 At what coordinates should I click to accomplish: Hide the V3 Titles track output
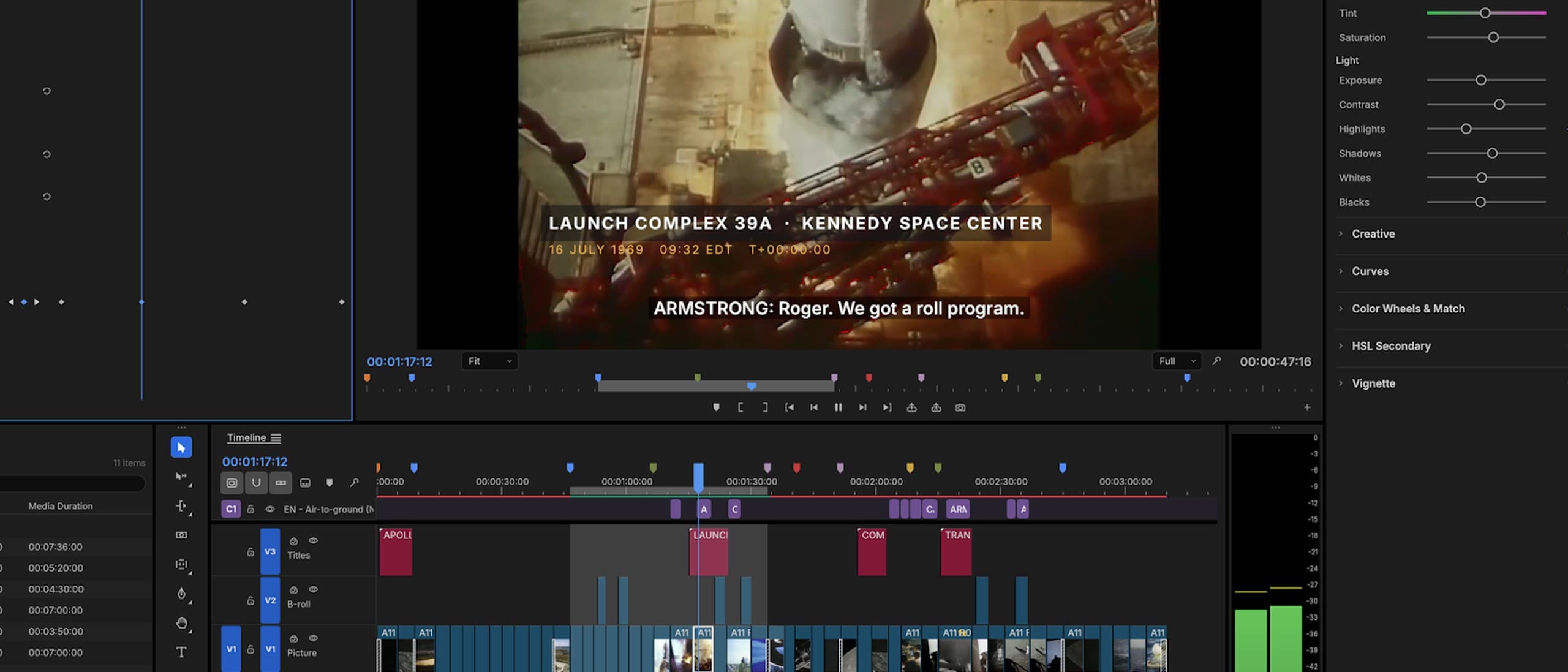pos(313,540)
